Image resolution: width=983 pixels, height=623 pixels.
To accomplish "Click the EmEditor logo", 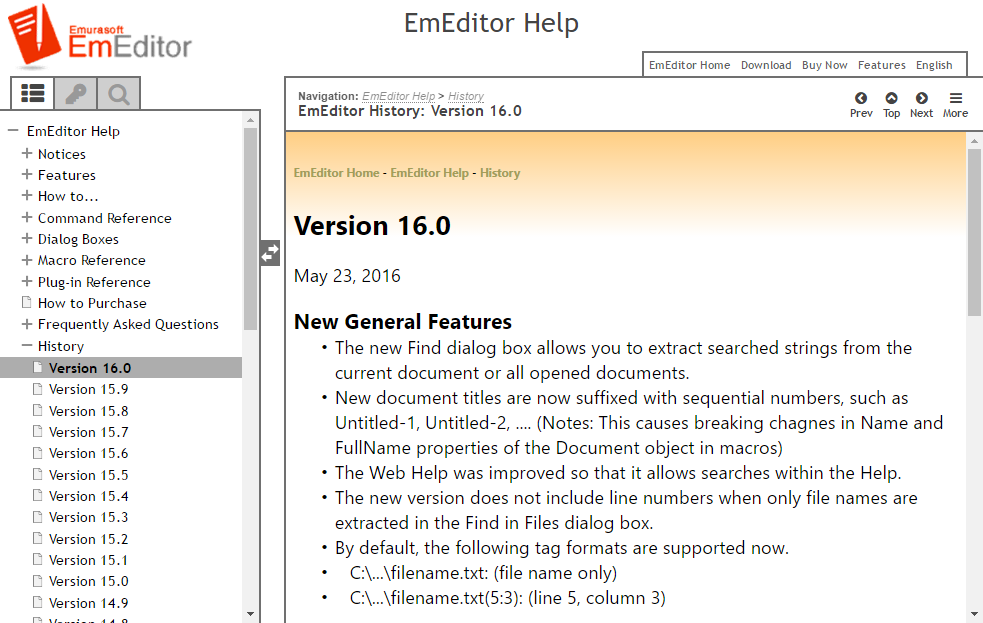I will 99,36.
